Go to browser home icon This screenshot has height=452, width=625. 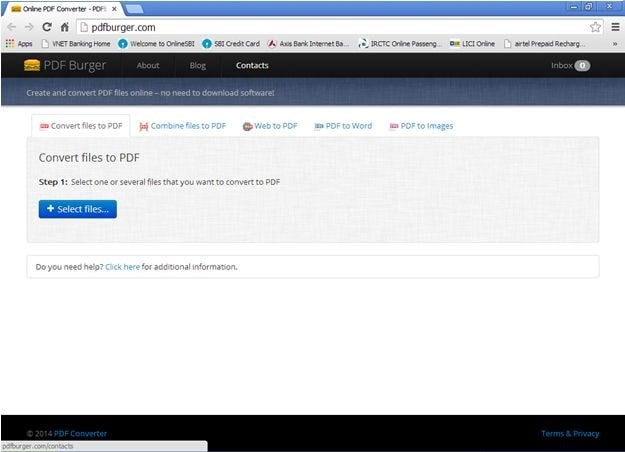click(x=65, y=27)
